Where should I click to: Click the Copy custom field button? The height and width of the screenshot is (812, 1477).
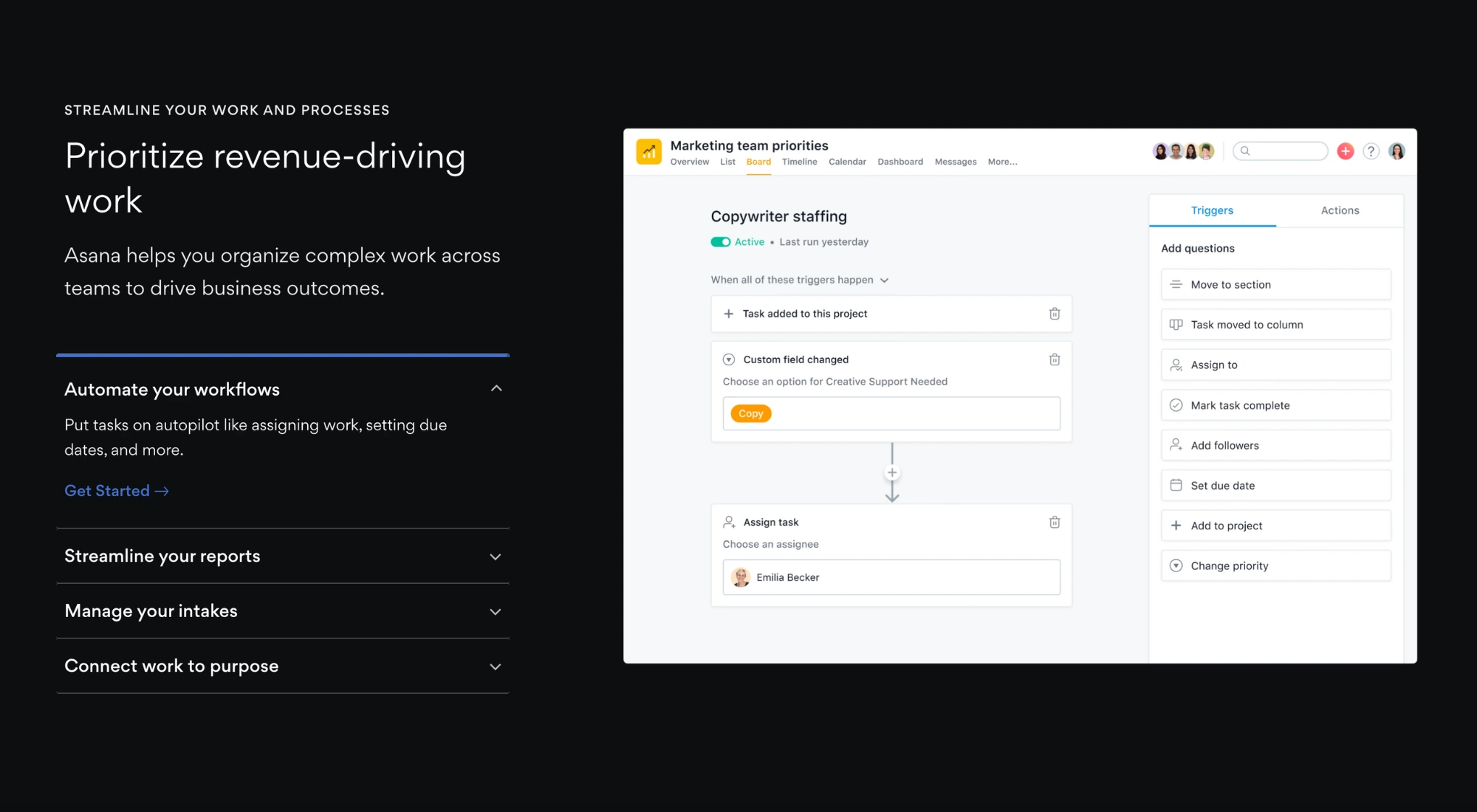[751, 413]
